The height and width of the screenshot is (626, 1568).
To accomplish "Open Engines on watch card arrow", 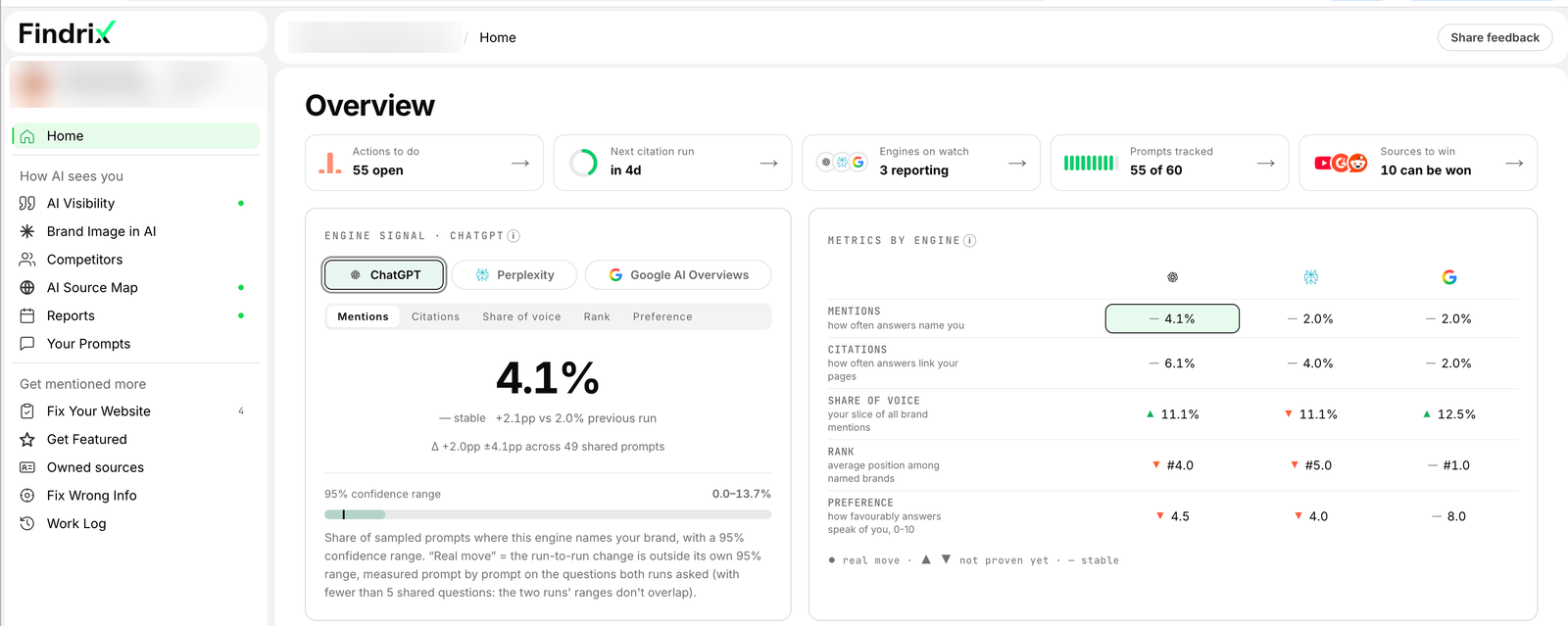I will point(1017,163).
